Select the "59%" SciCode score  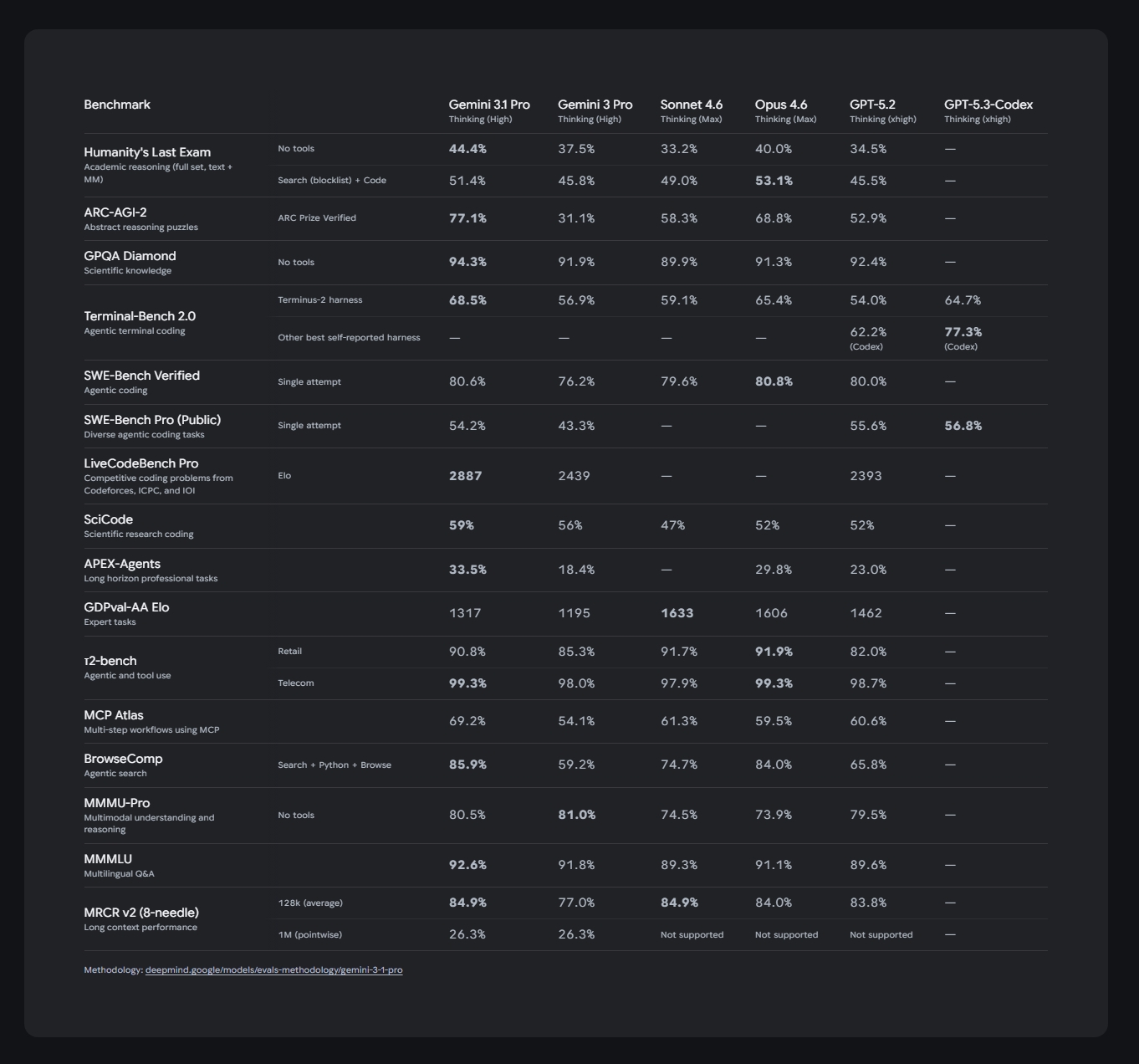coord(462,525)
